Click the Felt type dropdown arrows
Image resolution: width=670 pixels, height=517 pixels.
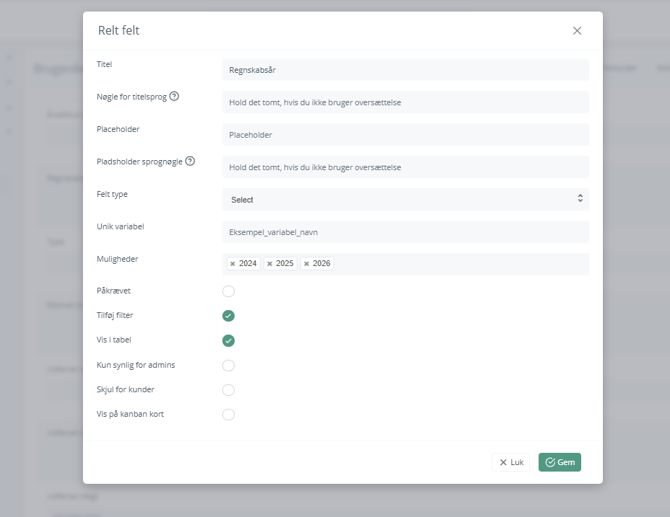point(580,199)
